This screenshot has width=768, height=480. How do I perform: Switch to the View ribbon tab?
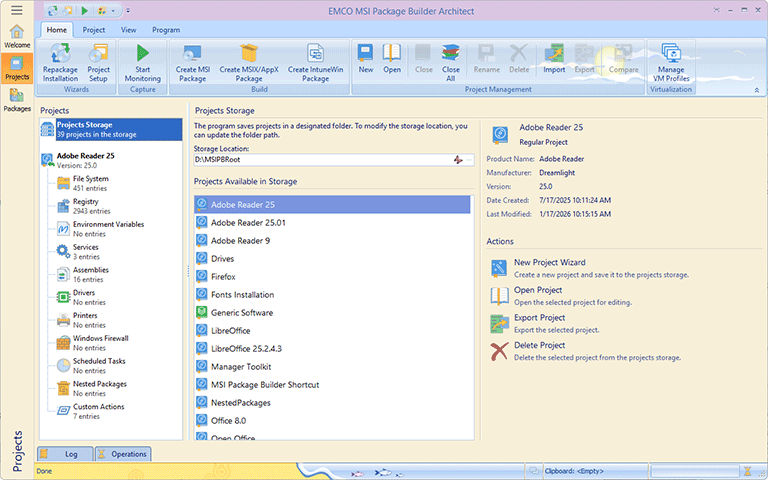[128, 30]
